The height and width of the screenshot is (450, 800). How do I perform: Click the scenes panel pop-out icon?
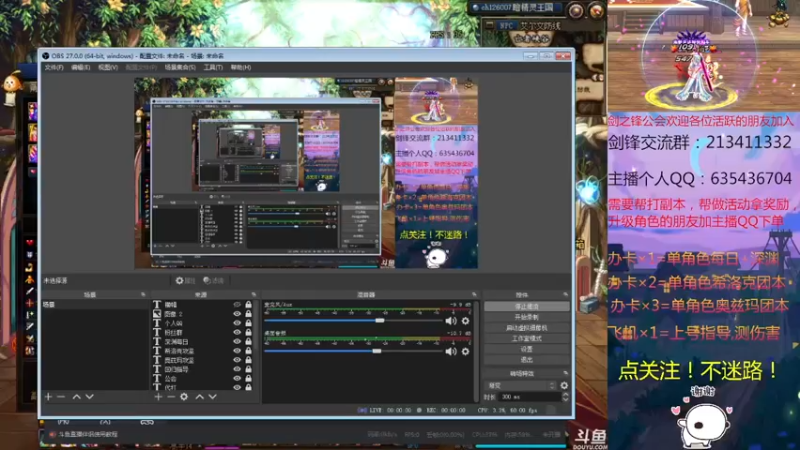coord(143,295)
